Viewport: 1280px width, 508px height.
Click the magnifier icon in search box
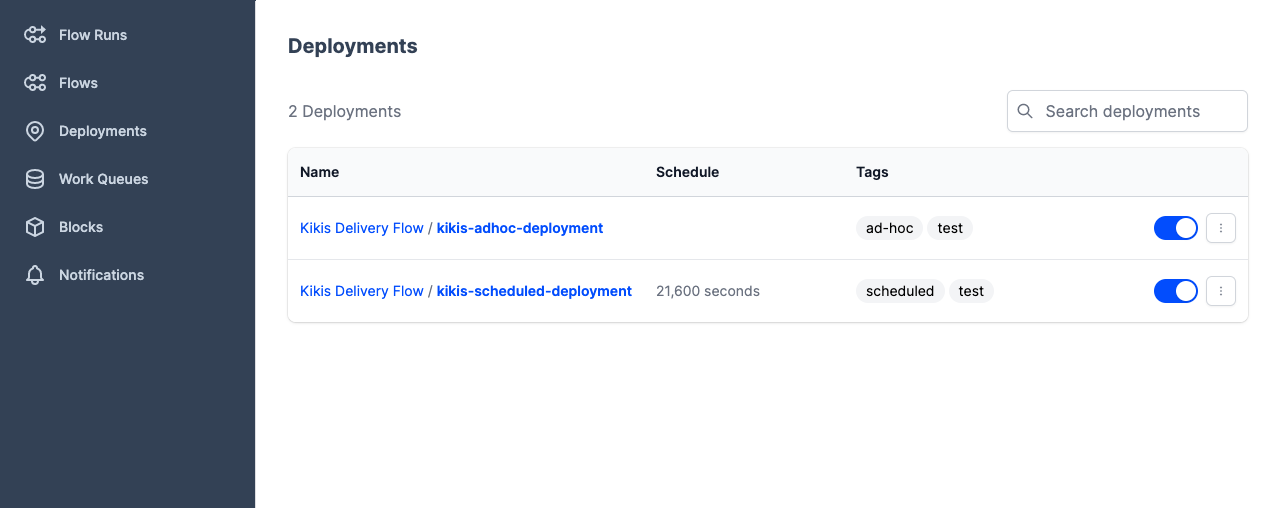tap(1025, 111)
